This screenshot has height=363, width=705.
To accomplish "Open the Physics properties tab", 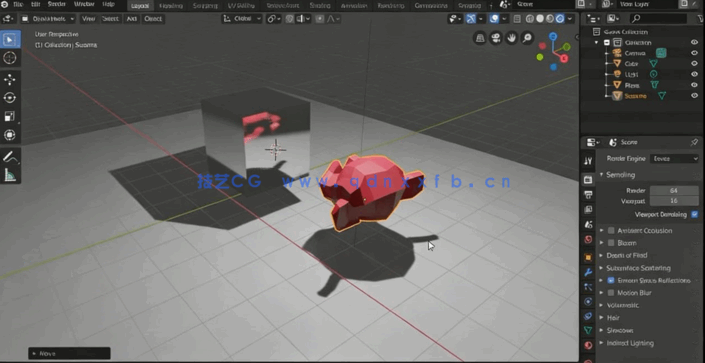I will pos(588,301).
